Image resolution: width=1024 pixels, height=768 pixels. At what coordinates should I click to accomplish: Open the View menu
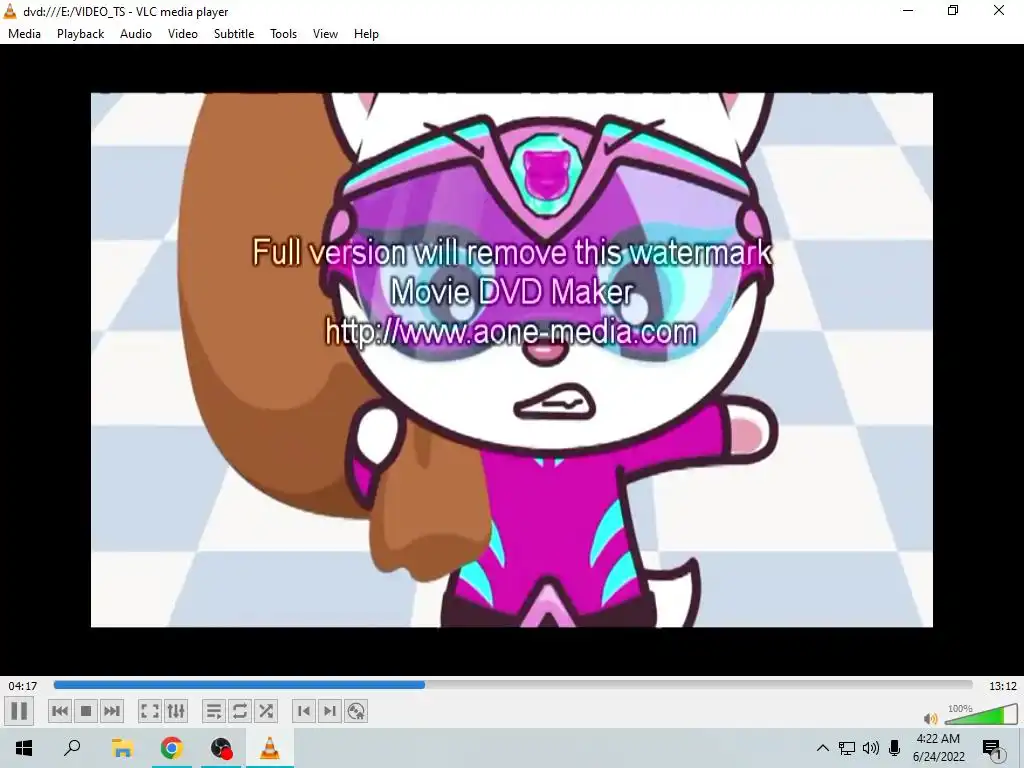pos(325,34)
